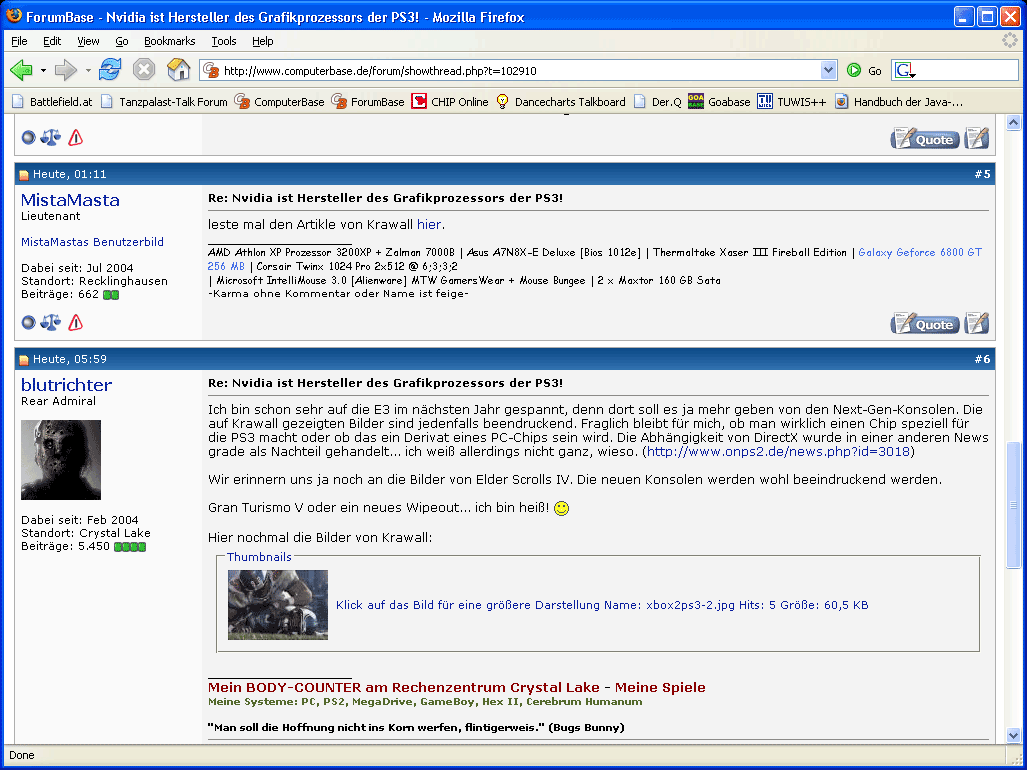The width and height of the screenshot is (1027, 770).
Task: Click the post icon next to Heute, 05:59
Action: coord(24,360)
